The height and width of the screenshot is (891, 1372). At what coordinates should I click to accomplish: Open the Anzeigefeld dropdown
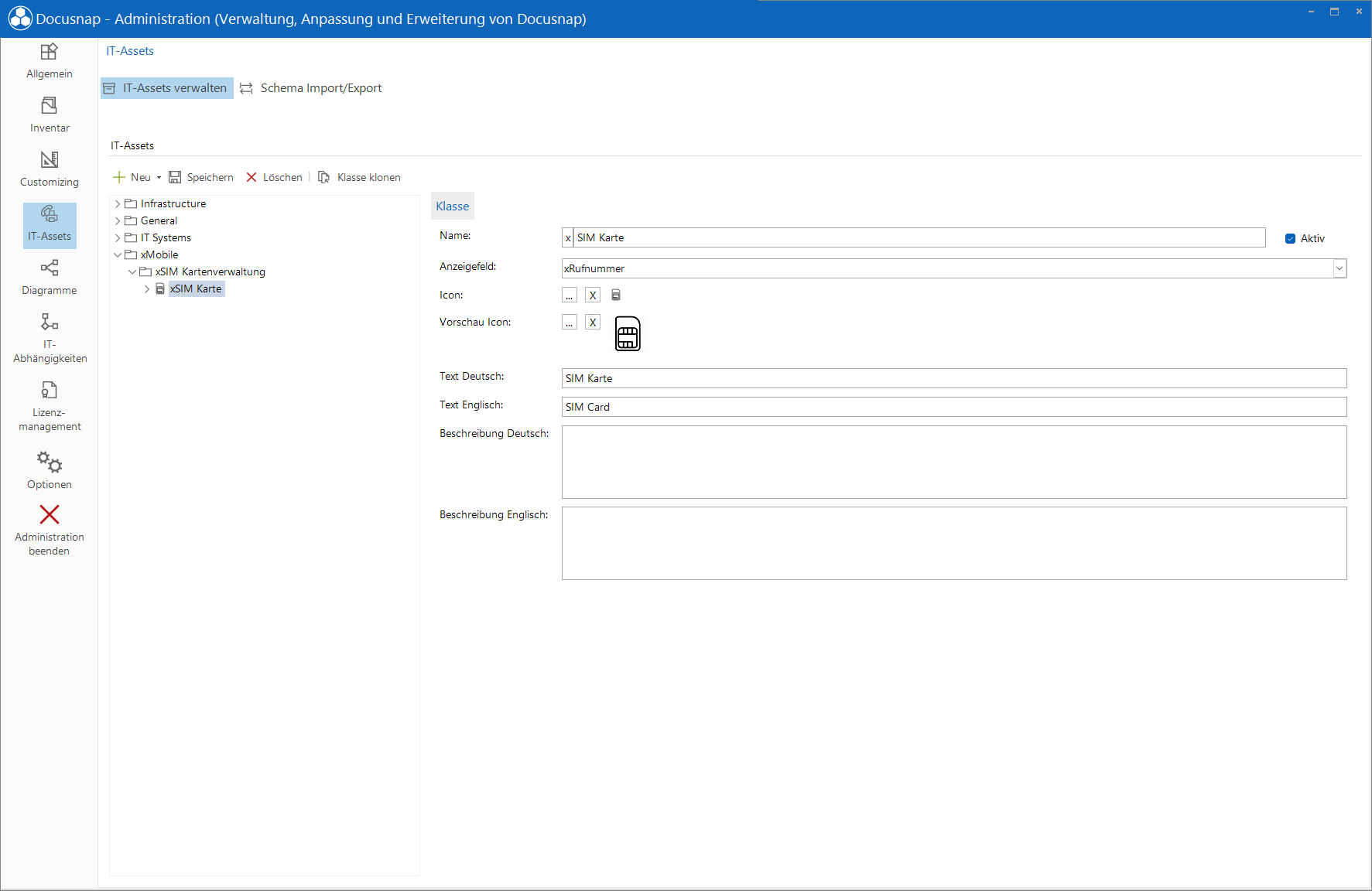(1339, 268)
